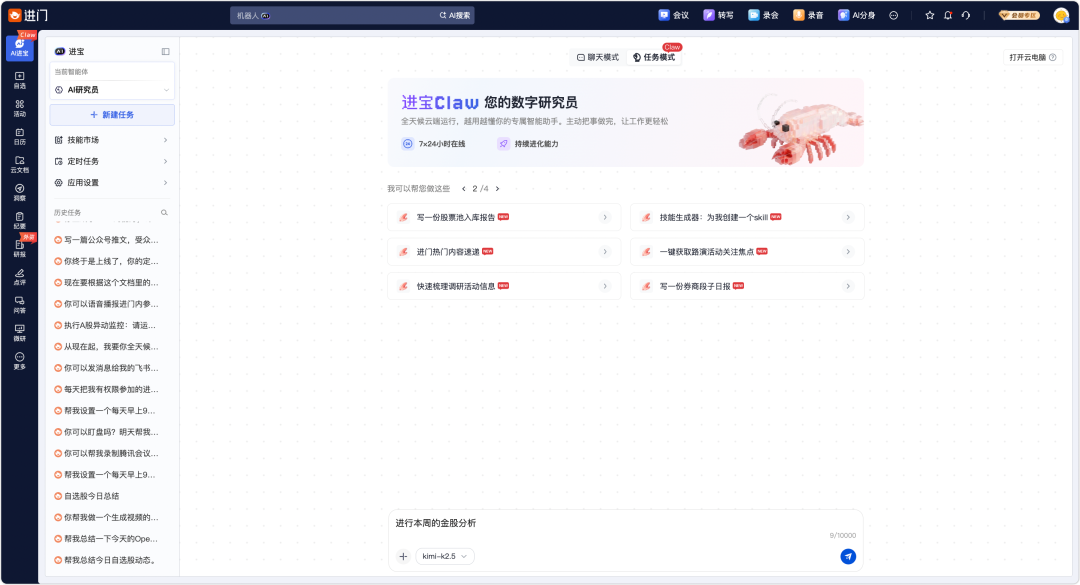This screenshot has height=585, width=1080.
Task: Open 更多 more options in sidebar
Action: point(19,361)
